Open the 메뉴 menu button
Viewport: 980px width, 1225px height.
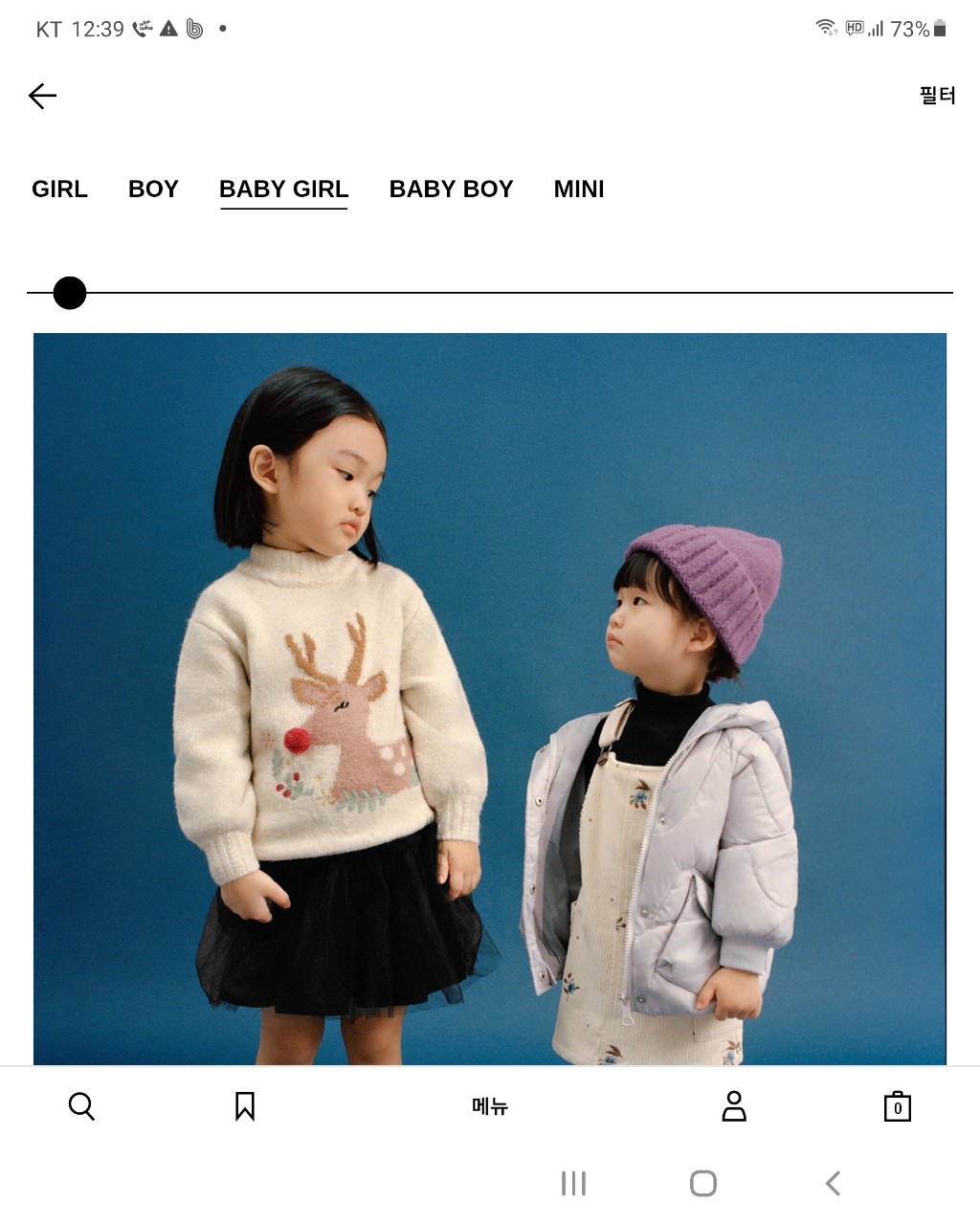(x=490, y=1106)
